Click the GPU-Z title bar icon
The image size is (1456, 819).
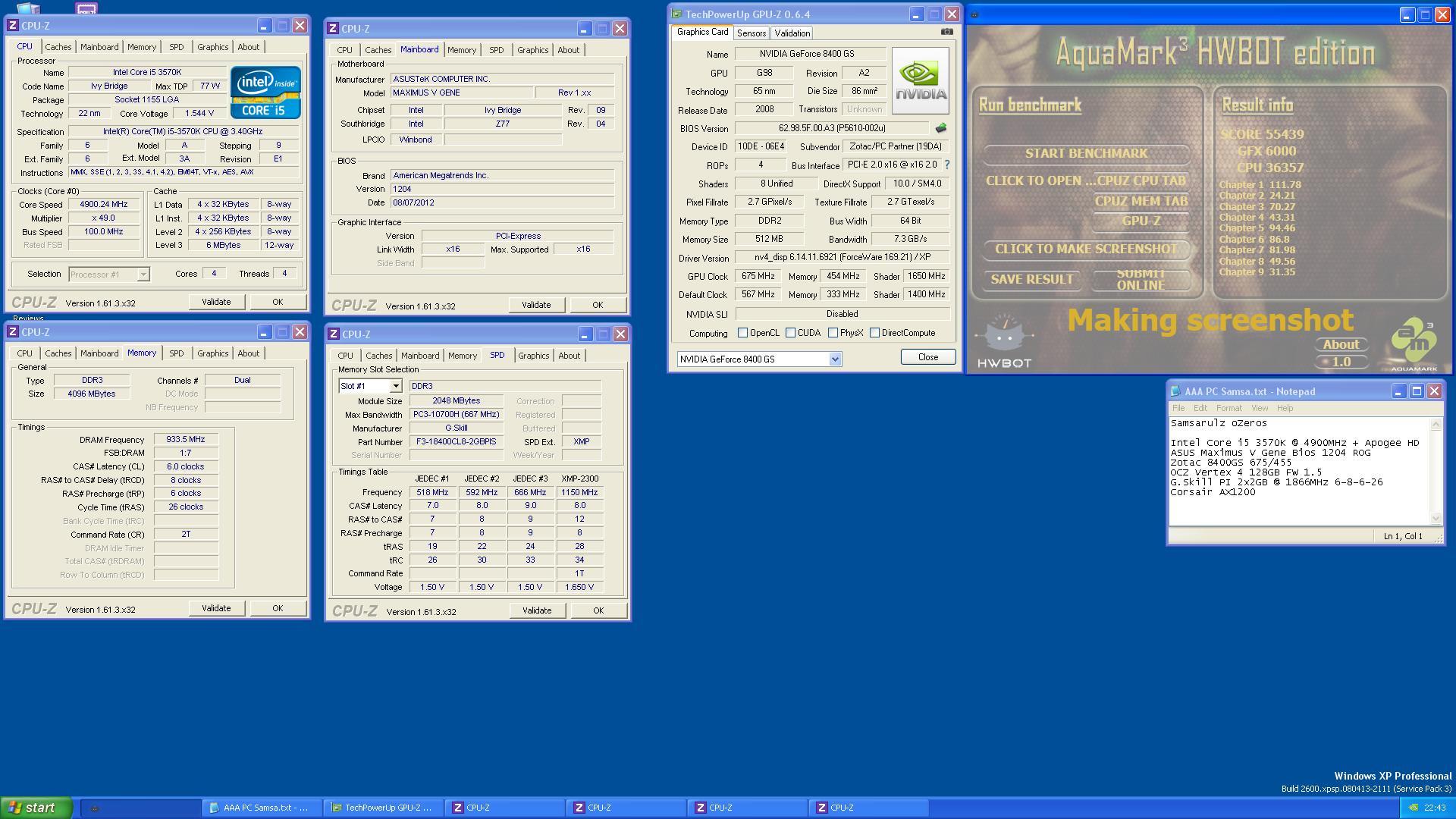tap(676, 14)
